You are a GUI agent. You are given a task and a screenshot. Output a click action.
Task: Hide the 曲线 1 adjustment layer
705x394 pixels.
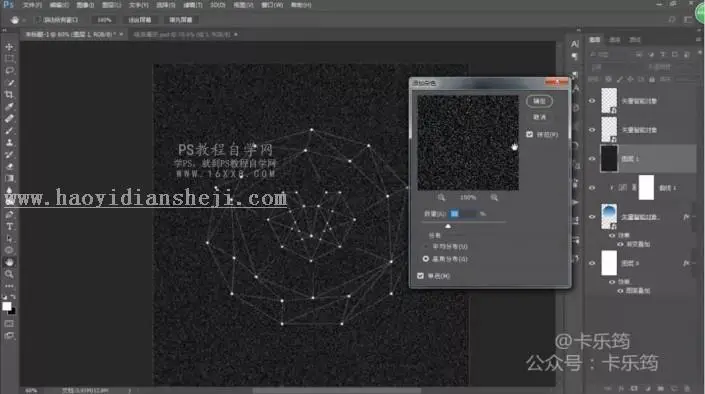pos(592,188)
